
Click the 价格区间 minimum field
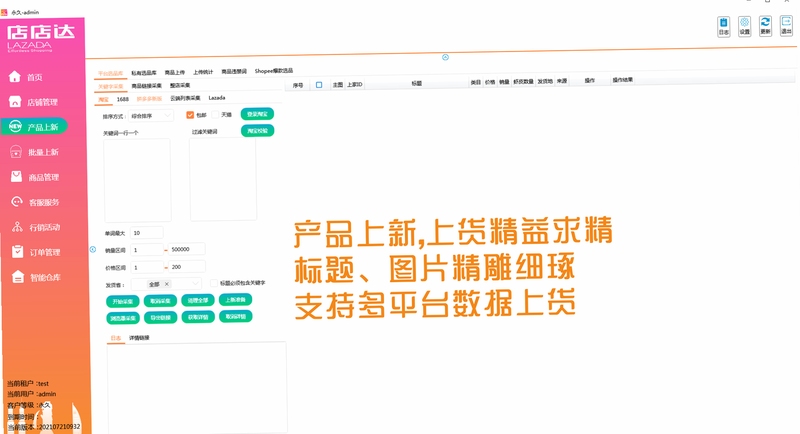[x=147, y=267]
